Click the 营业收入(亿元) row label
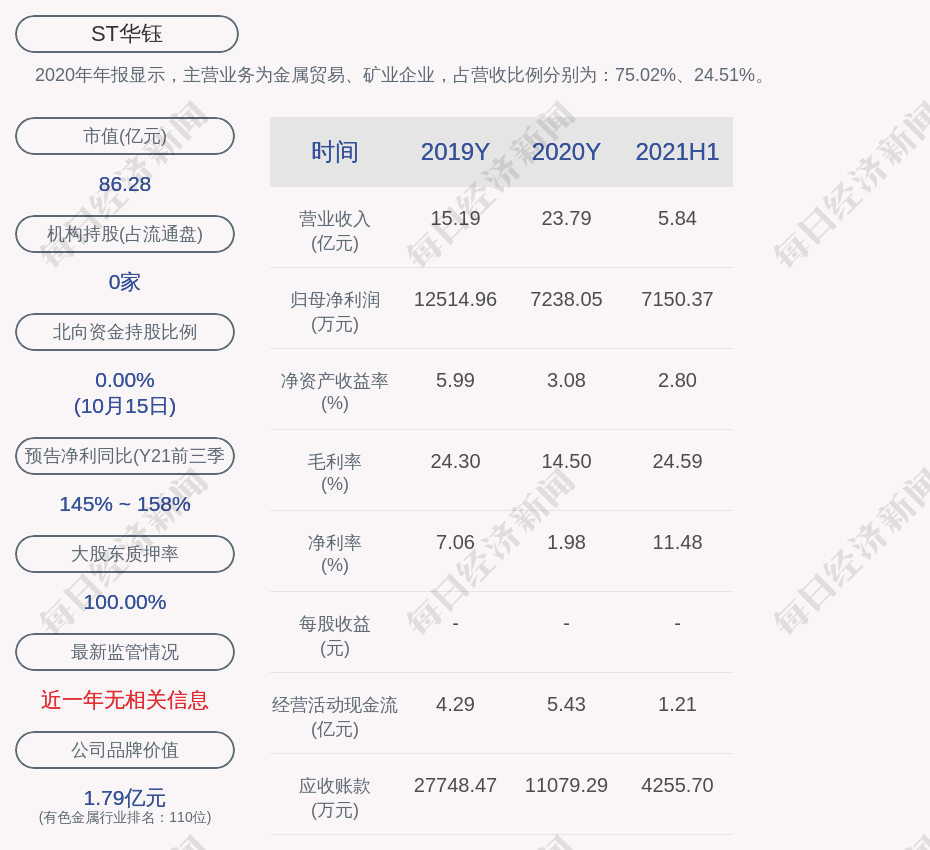 pyautogui.click(x=335, y=231)
